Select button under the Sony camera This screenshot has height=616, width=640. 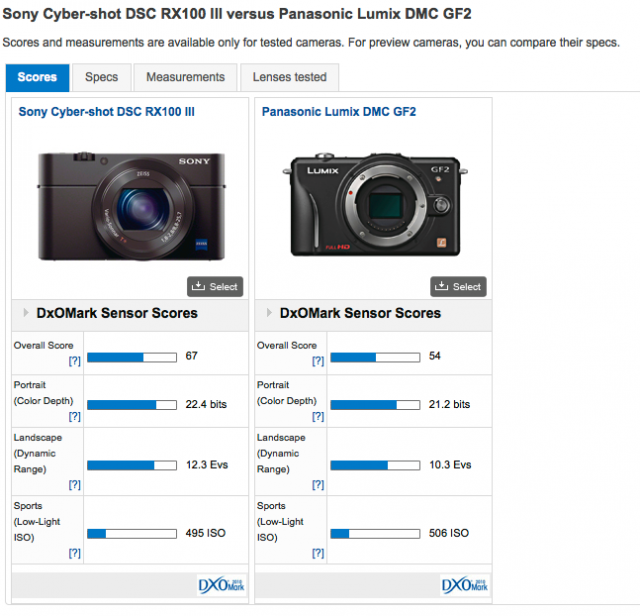[x=215, y=287]
